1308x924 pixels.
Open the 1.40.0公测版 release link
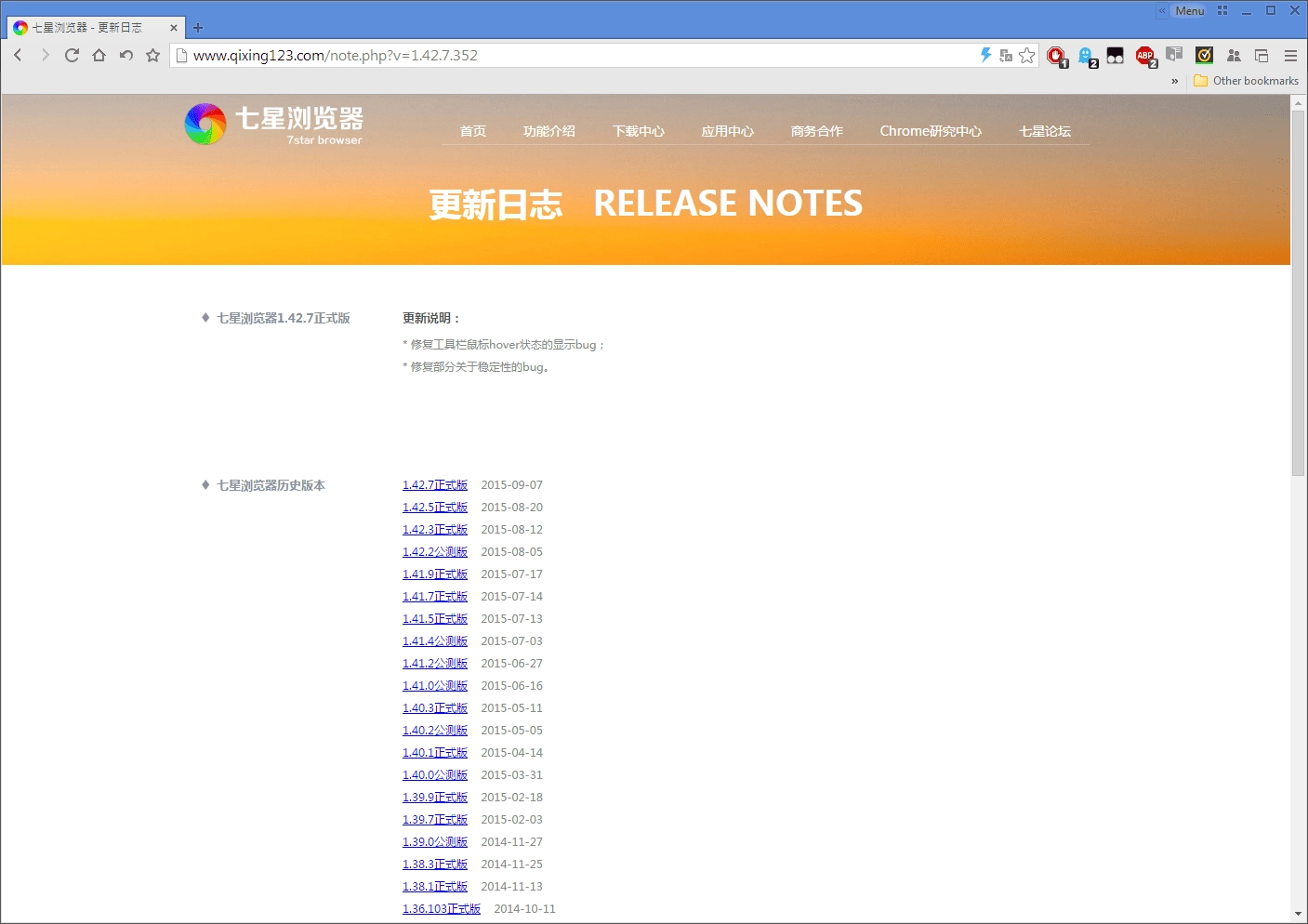click(x=435, y=775)
